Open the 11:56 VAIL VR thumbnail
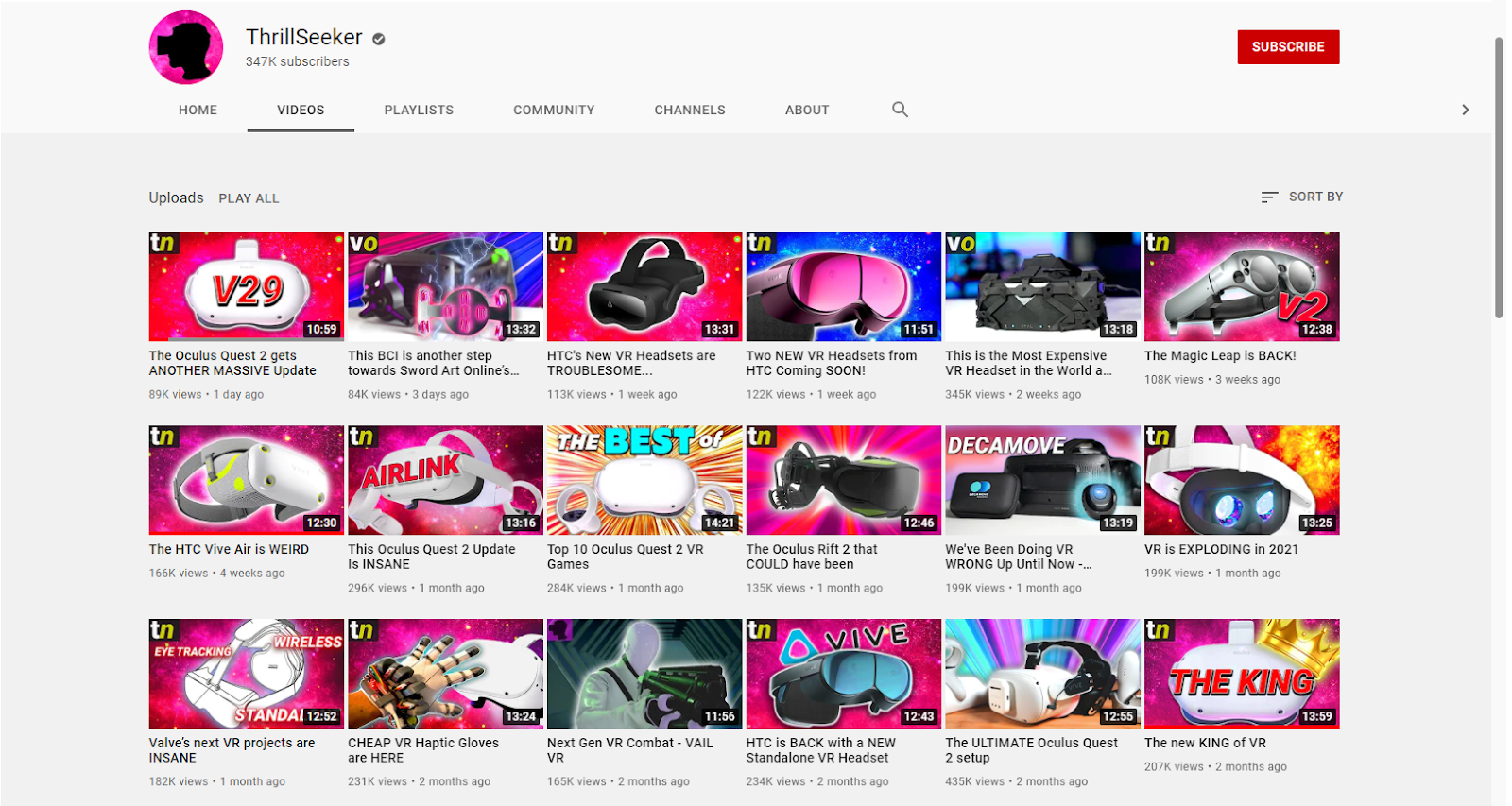1512x806 pixels. click(x=644, y=674)
